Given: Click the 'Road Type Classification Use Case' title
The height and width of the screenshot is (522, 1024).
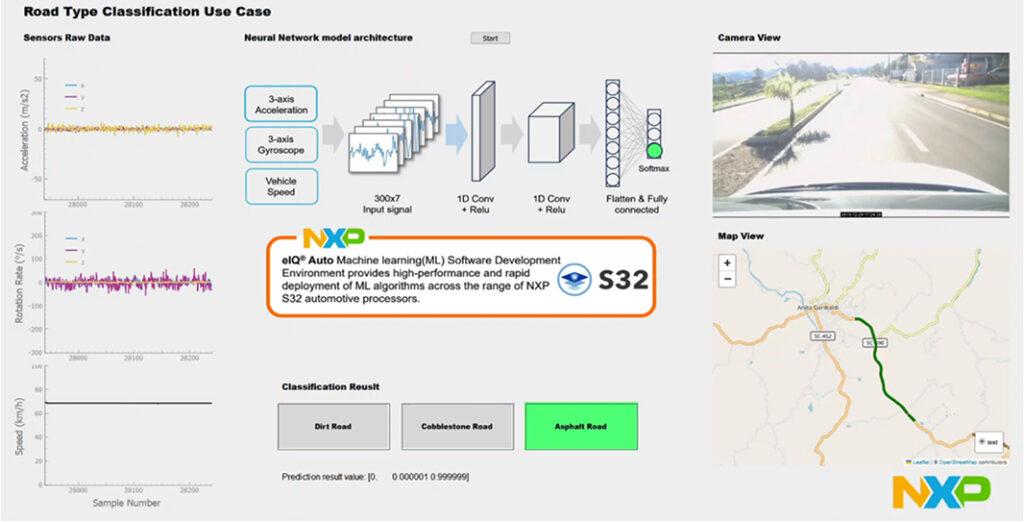Looking at the screenshot, I should point(147,12).
